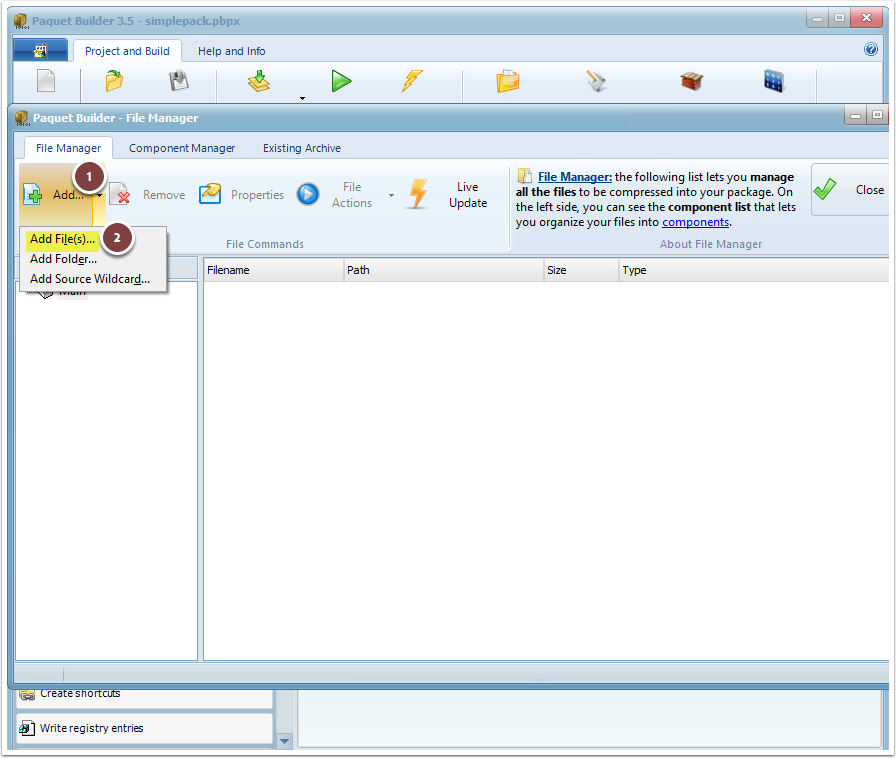Image resolution: width=896 pixels, height=758 pixels.
Task: Click the green checkmark Close icon
Action: [825, 190]
